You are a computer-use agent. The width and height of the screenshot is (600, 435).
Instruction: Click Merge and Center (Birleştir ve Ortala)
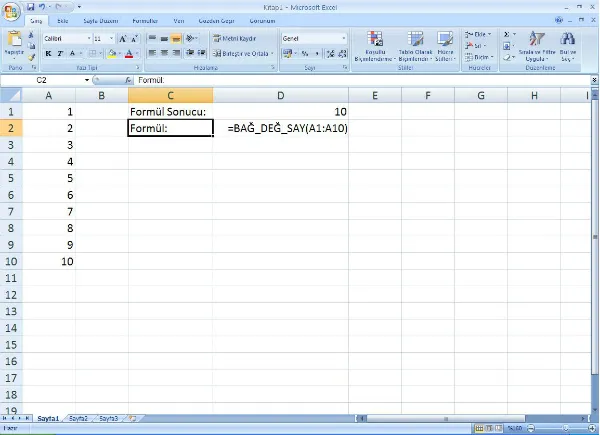240,53
